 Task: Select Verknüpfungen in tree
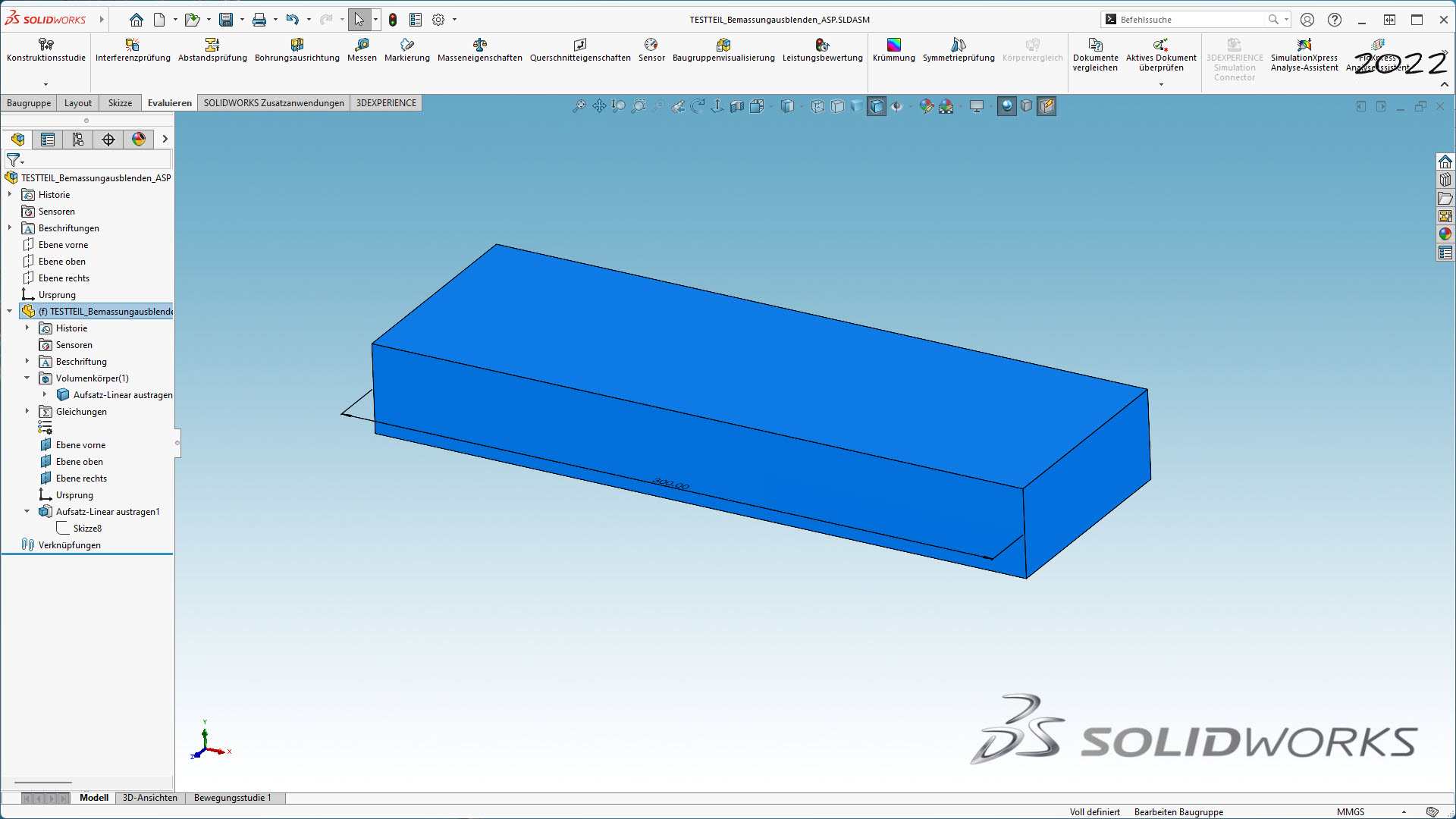[69, 545]
